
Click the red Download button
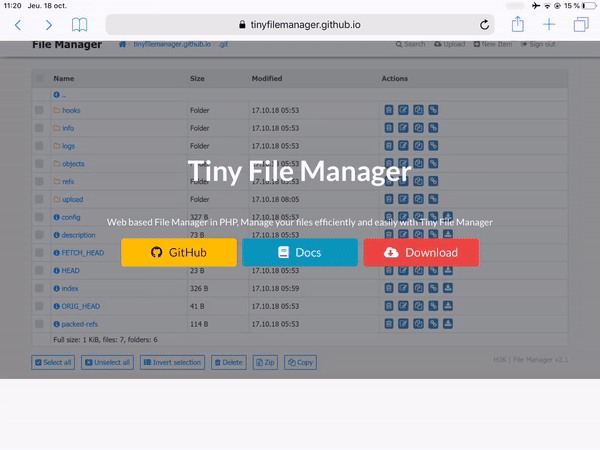(421, 252)
